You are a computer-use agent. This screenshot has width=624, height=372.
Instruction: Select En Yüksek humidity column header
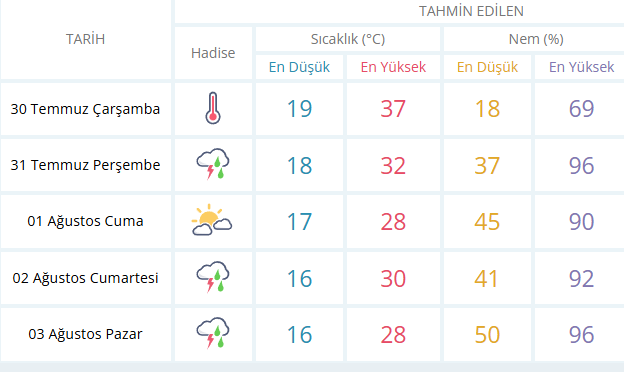(581, 67)
